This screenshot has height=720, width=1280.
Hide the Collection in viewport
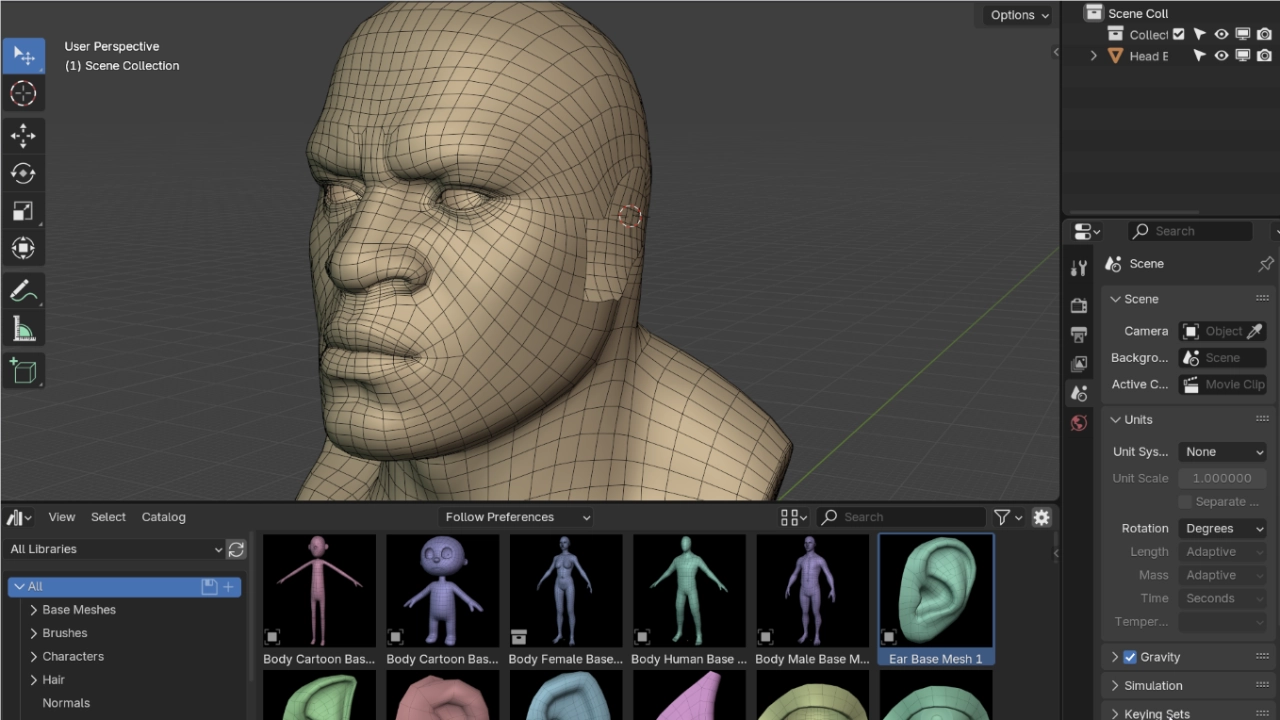pyautogui.click(x=1221, y=34)
